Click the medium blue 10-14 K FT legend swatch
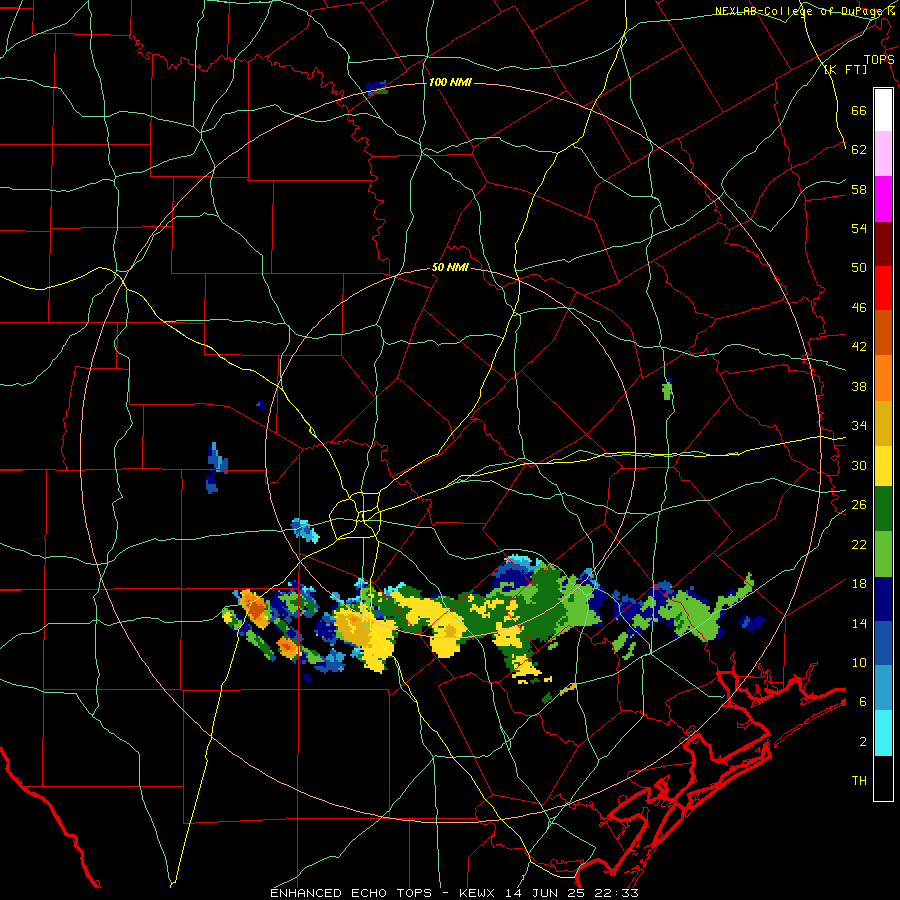The image size is (900, 900). [x=883, y=644]
